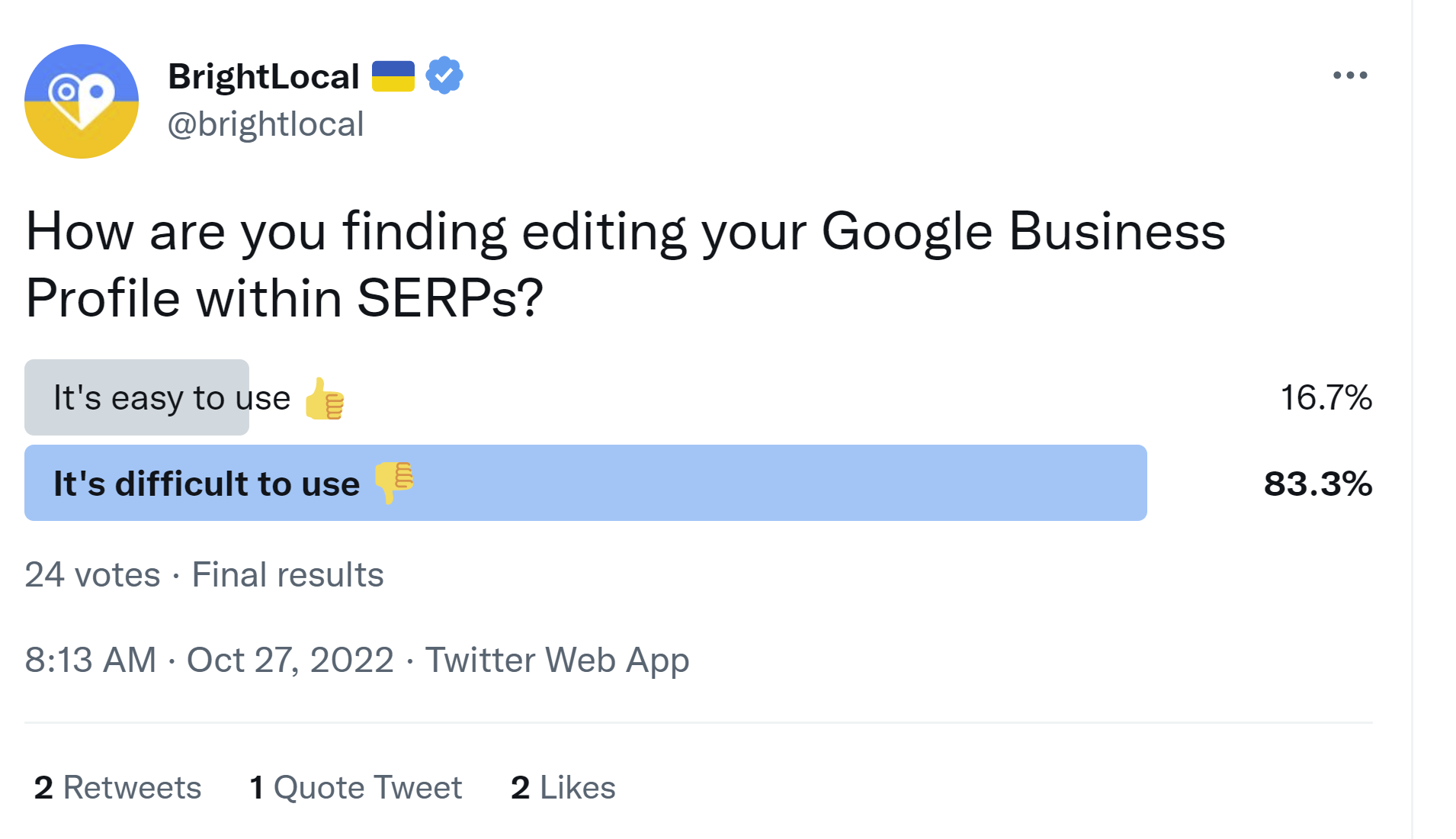
Task: Select the "It's easy to use" poll option
Action: [172, 398]
